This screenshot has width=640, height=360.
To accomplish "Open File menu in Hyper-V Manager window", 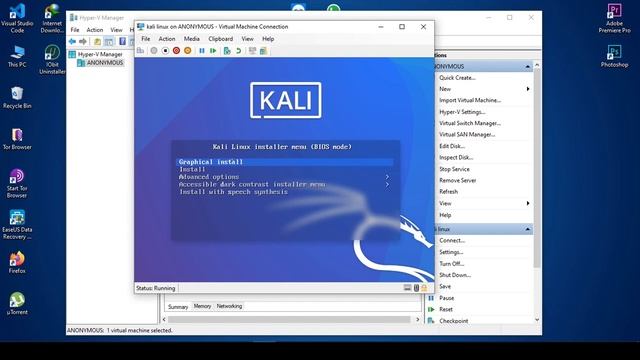I will click(x=75, y=30).
